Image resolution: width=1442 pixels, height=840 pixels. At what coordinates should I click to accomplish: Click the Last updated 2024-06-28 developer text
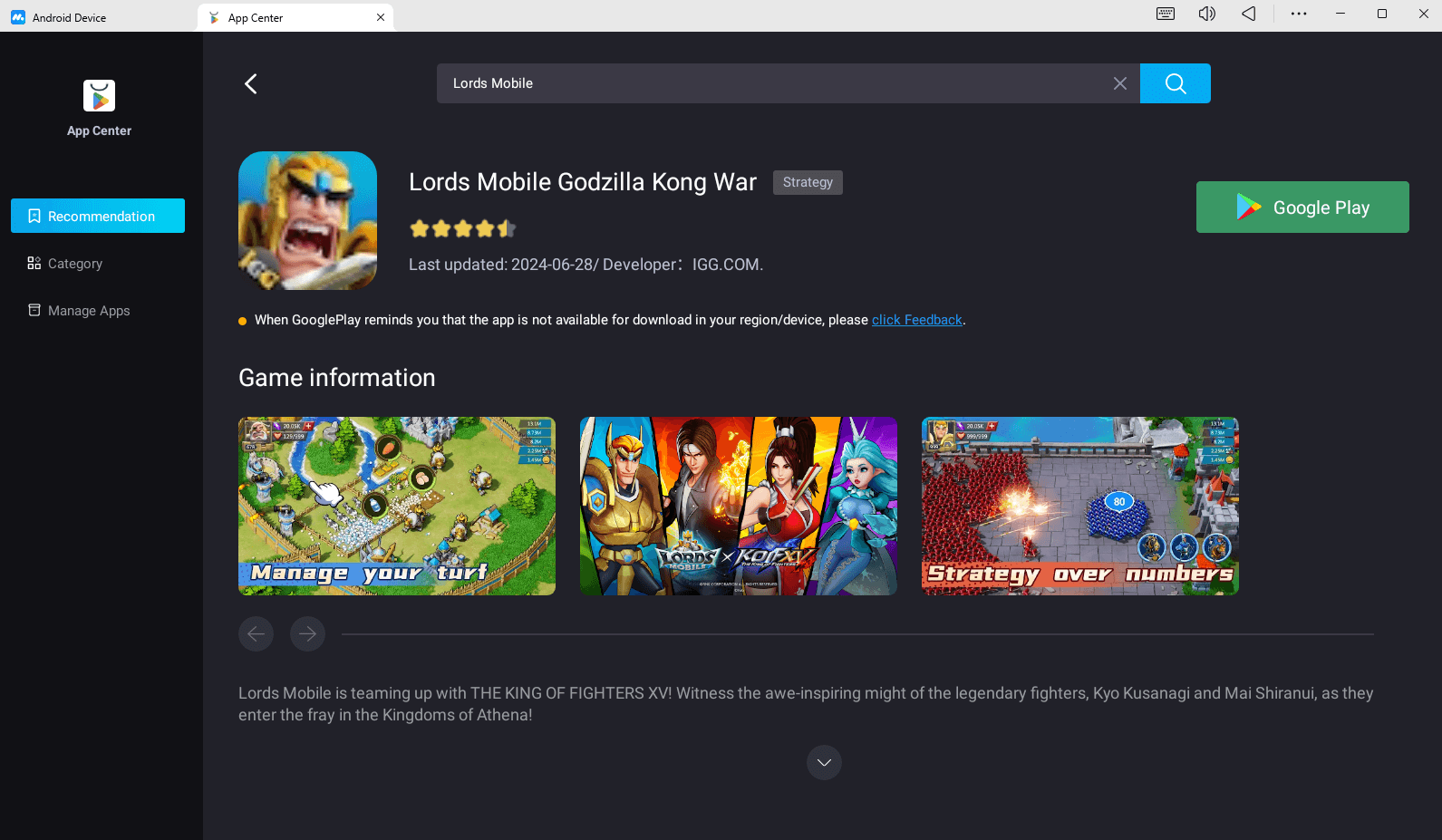tap(586, 265)
